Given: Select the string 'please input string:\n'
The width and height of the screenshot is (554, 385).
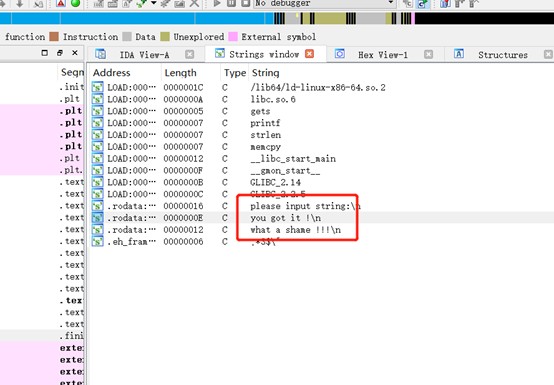Looking at the screenshot, I should point(306,206).
